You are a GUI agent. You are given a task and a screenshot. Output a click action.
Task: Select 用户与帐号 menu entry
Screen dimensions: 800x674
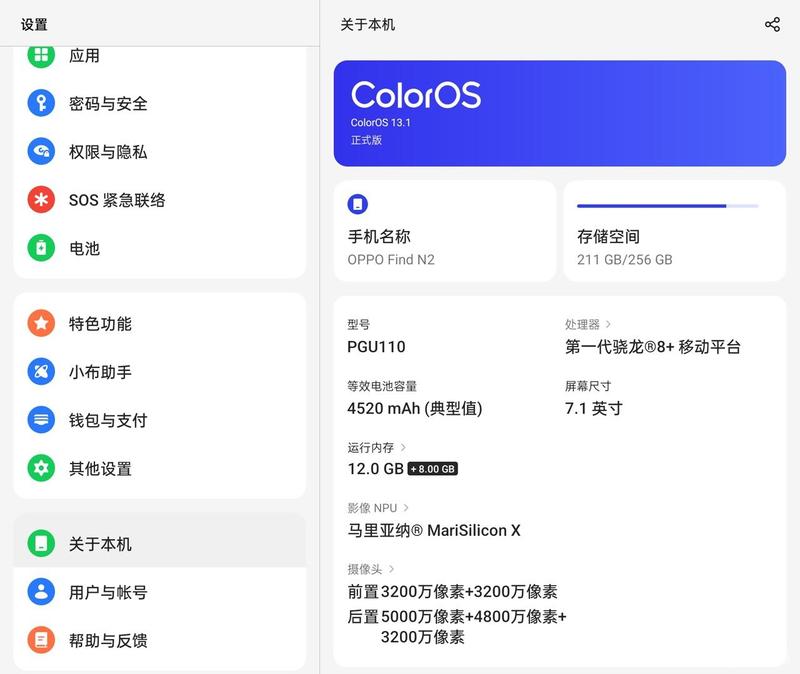[160, 592]
